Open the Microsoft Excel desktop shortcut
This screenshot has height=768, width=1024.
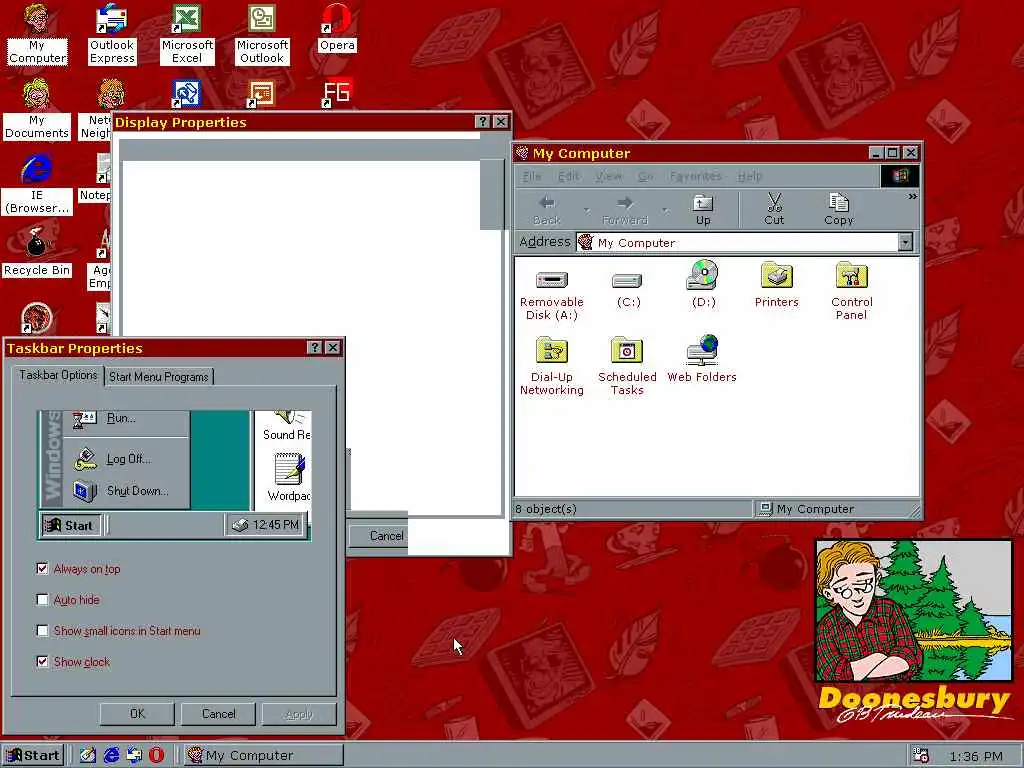tap(187, 34)
